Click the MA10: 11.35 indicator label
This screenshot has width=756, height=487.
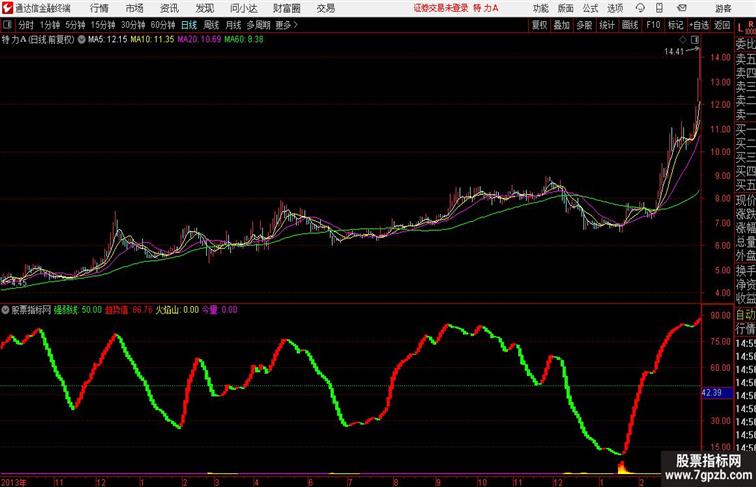[x=152, y=40]
